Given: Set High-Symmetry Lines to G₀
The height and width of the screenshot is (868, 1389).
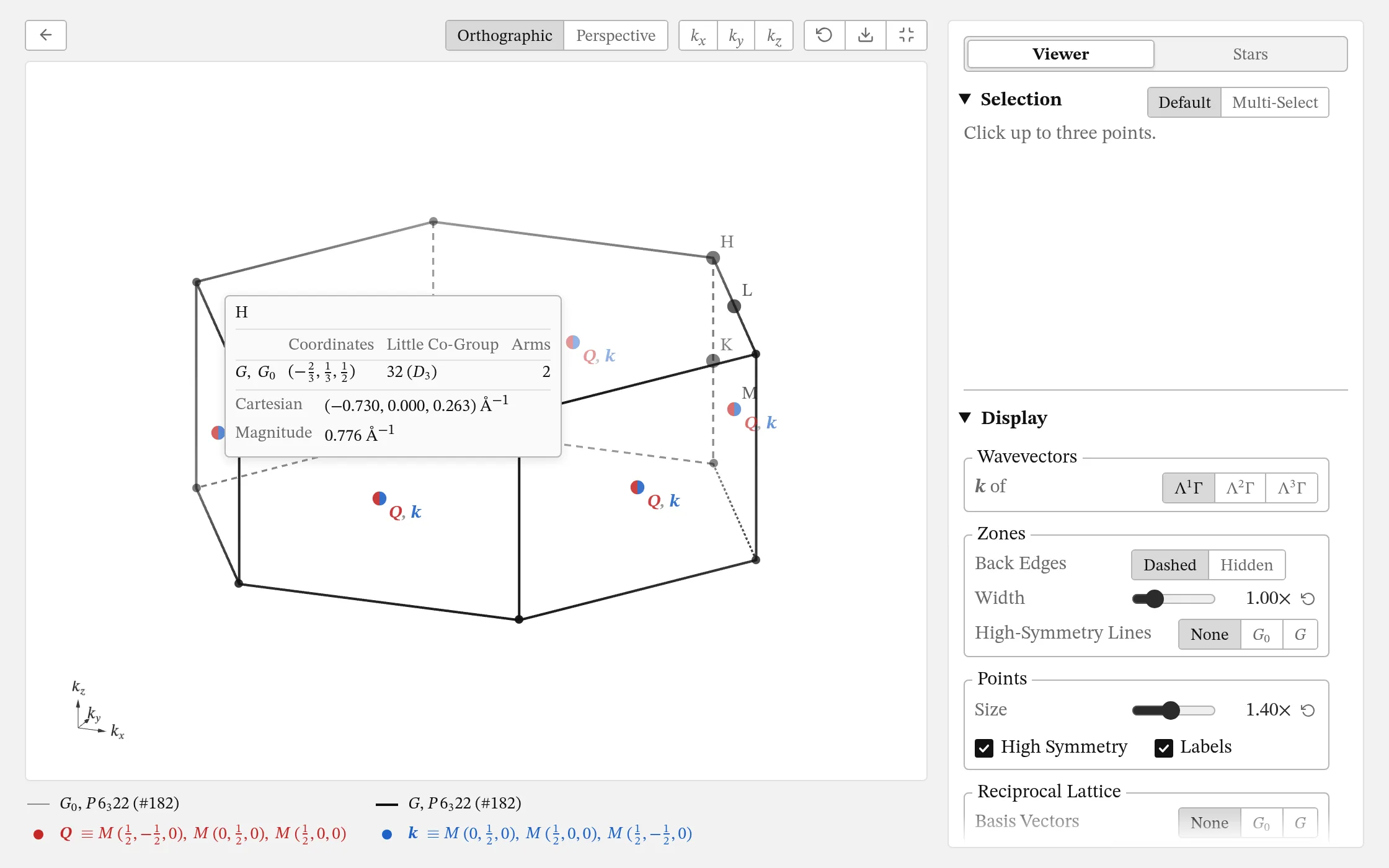Looking at the screenshot, I should point(1261,634).
